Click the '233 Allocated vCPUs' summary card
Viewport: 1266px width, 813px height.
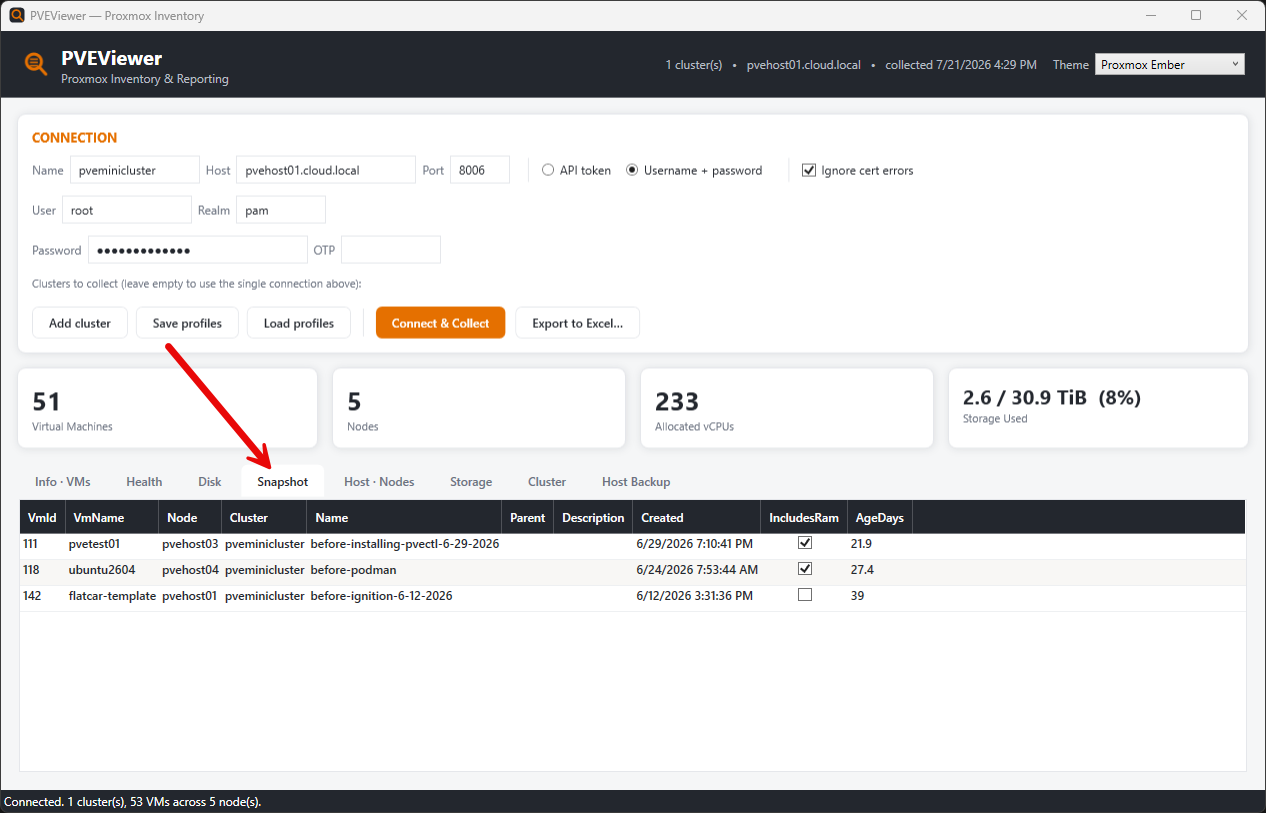787,408
